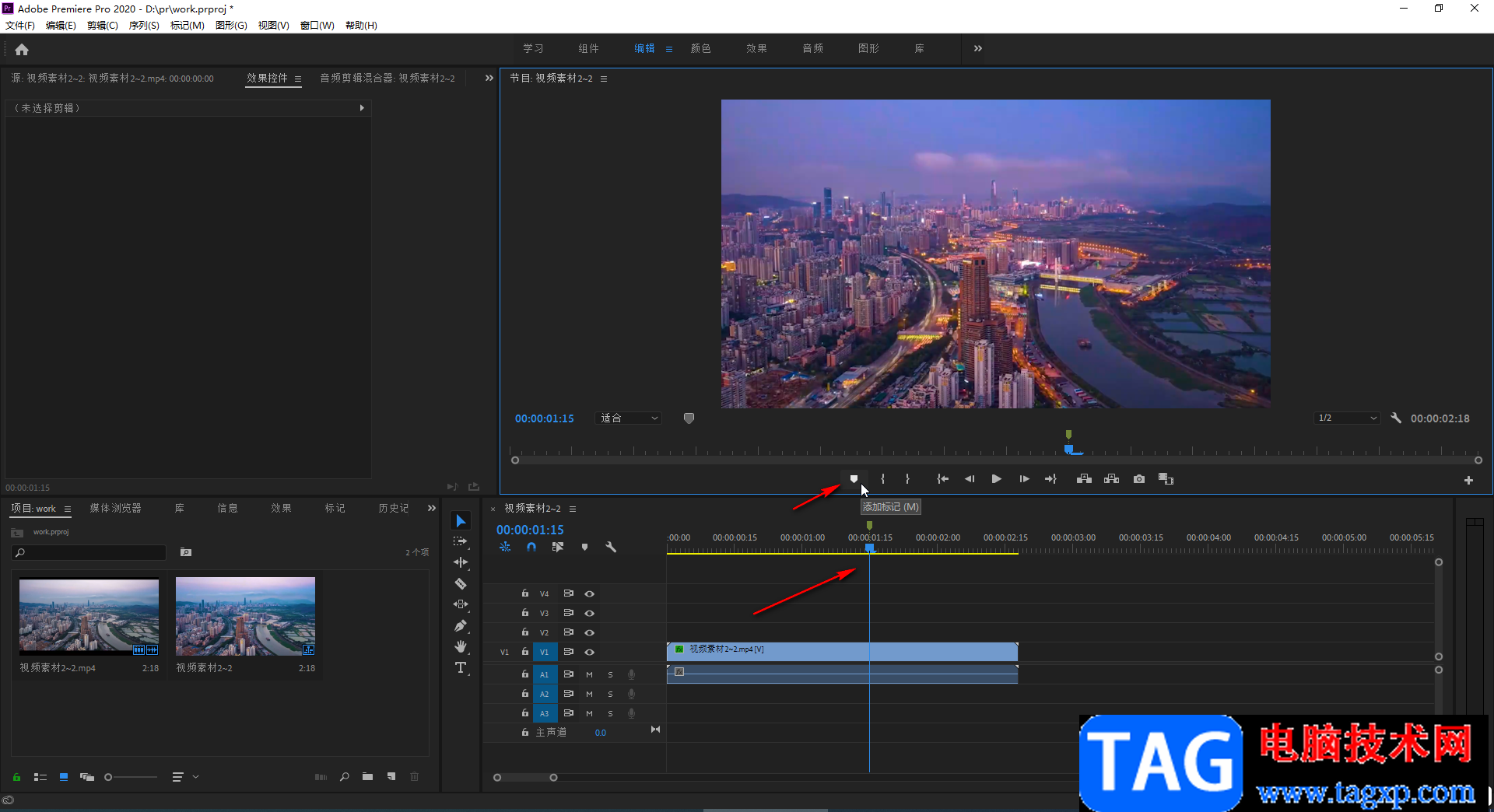Viewport: 1494px width, 812px height.
Task: Select the Selection arrow tool
Action: click(461, 521)
